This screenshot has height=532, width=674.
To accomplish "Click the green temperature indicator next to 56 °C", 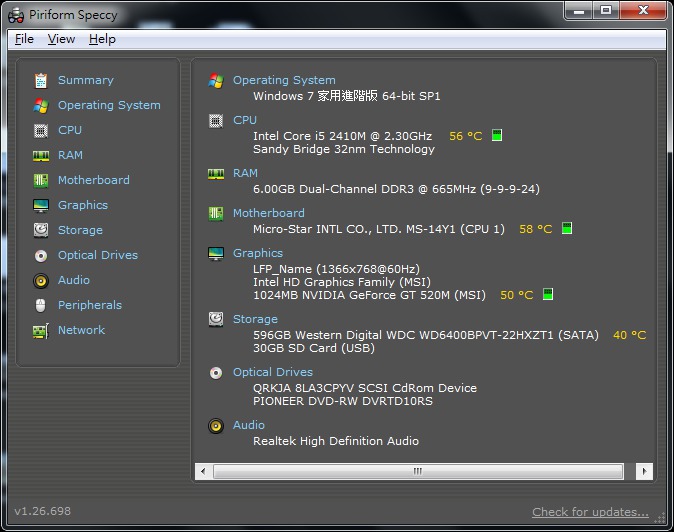I will (497, 135).
